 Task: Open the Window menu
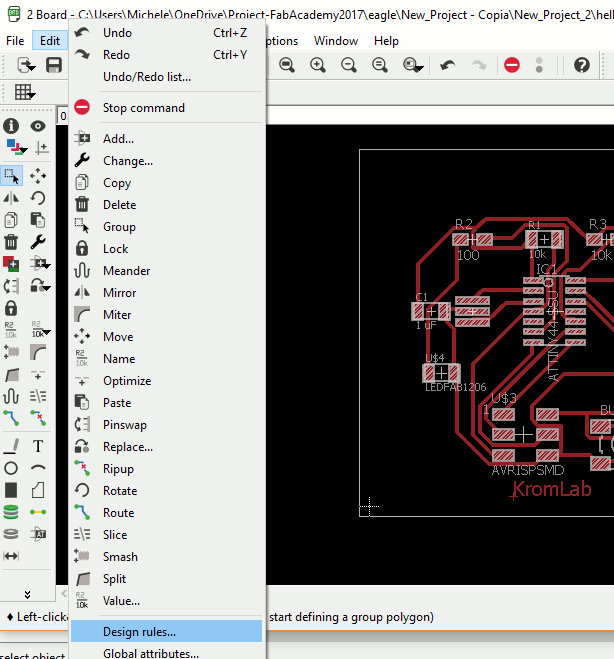pyautogui.click(x=336, y=41)
